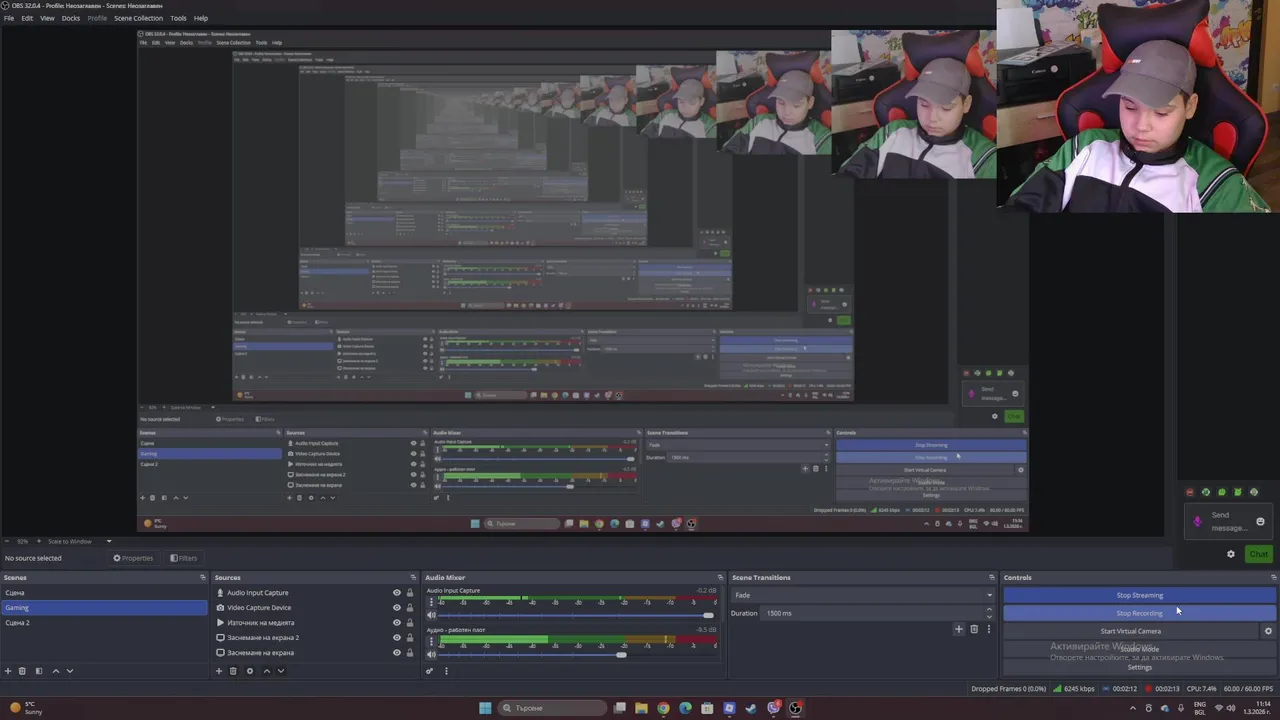Mute Аудио - работен плот in mixer
This screenshot has width=1280, height=720.
[432, 654]
